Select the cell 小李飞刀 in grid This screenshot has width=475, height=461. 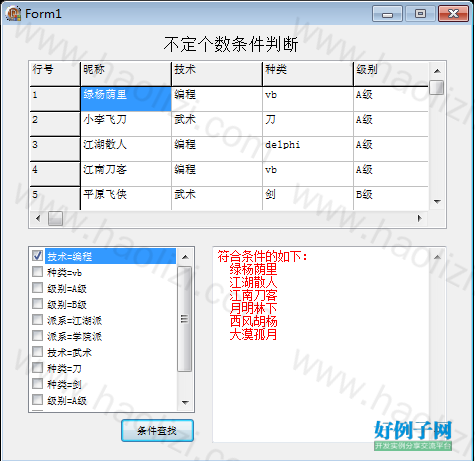tap(126, 124)
